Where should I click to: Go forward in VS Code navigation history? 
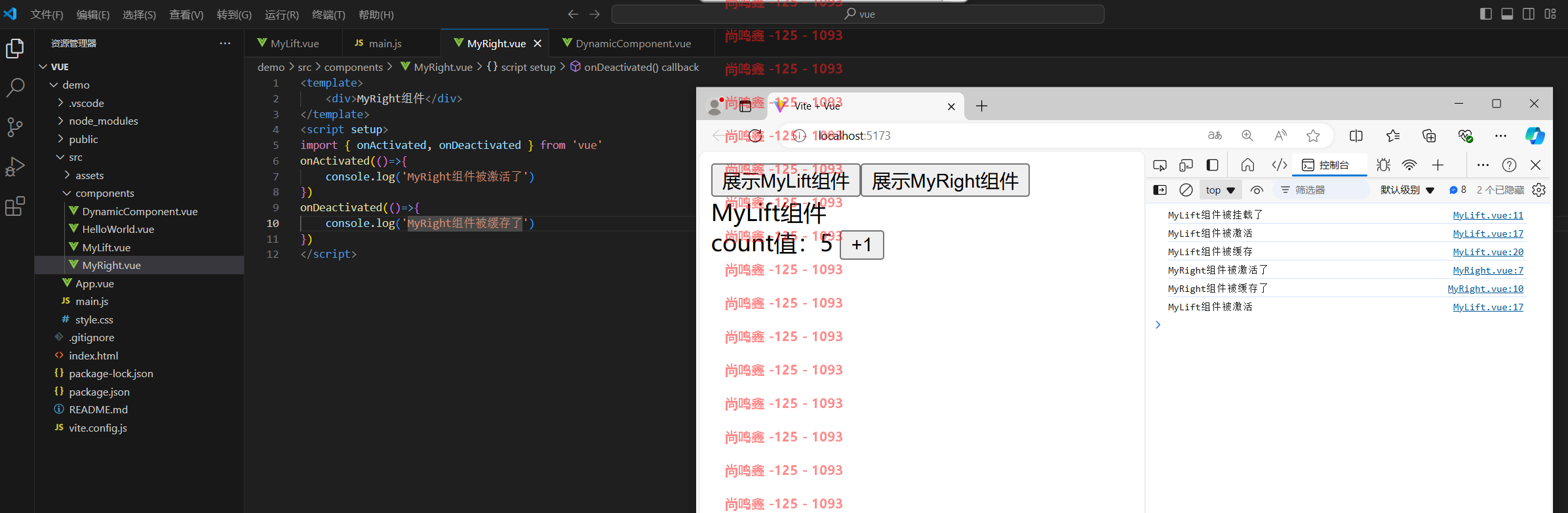click(x=595, y=14)
